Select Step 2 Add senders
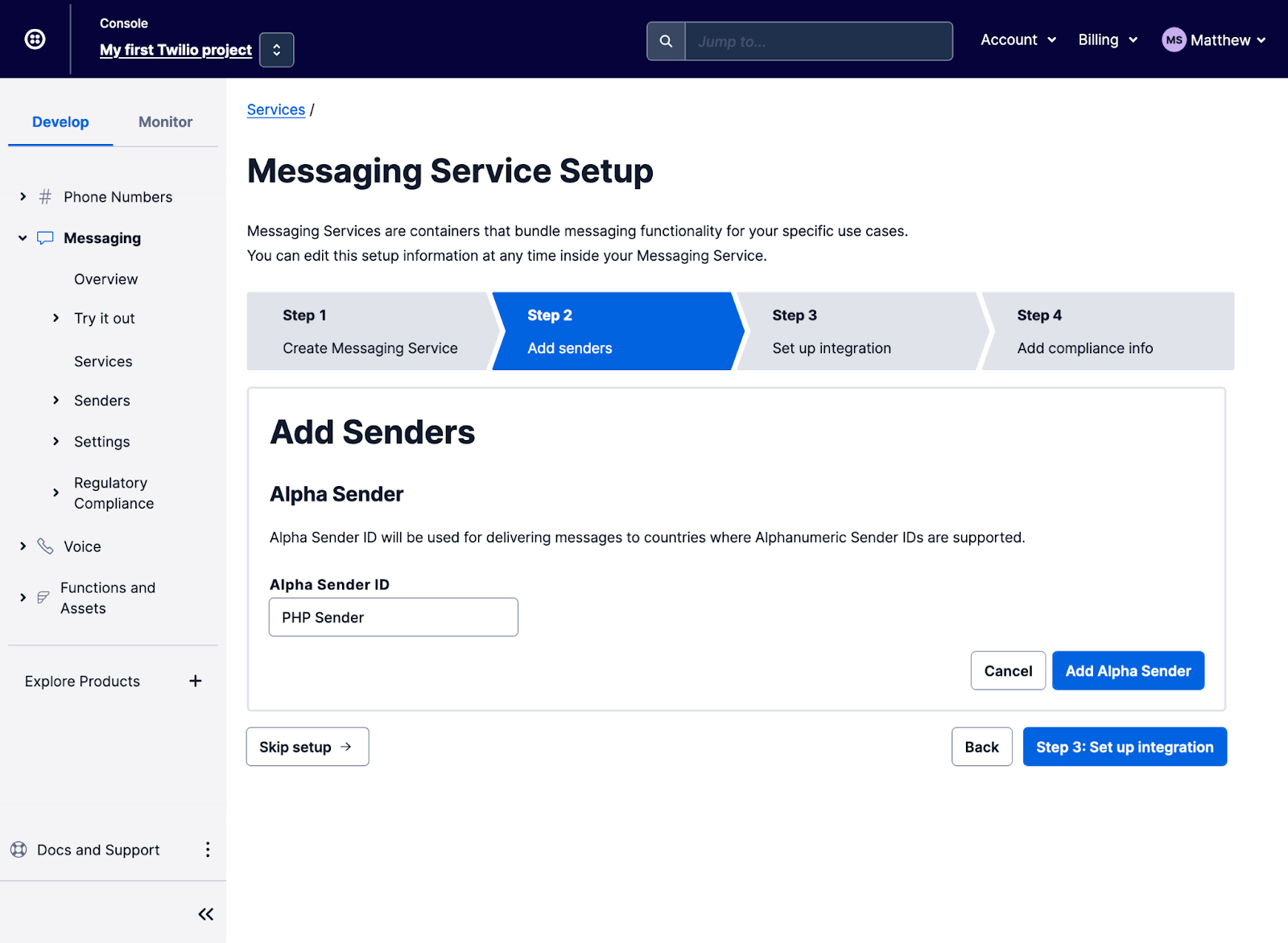Viewport: 1288px width, 943px height. [x=618, y=331]
